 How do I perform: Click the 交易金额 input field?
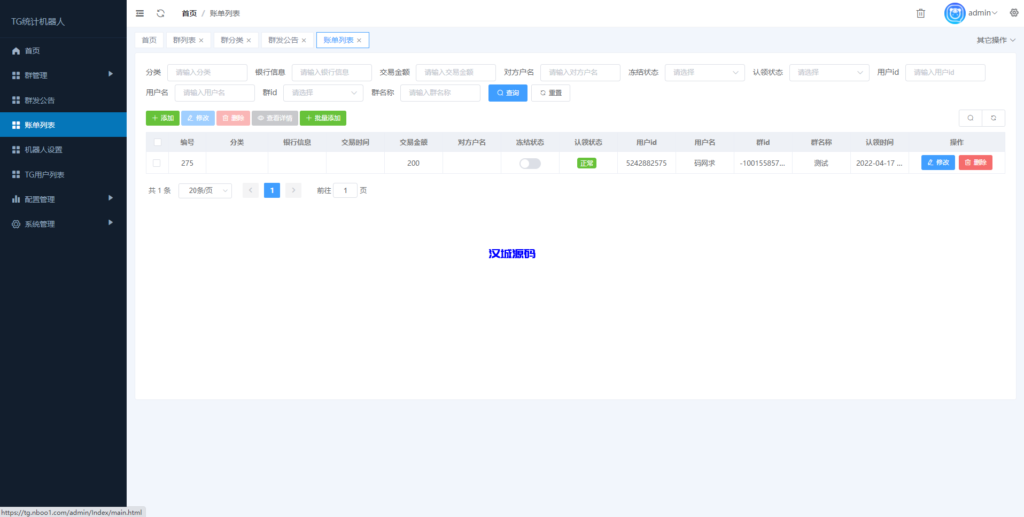coord(455,72)
